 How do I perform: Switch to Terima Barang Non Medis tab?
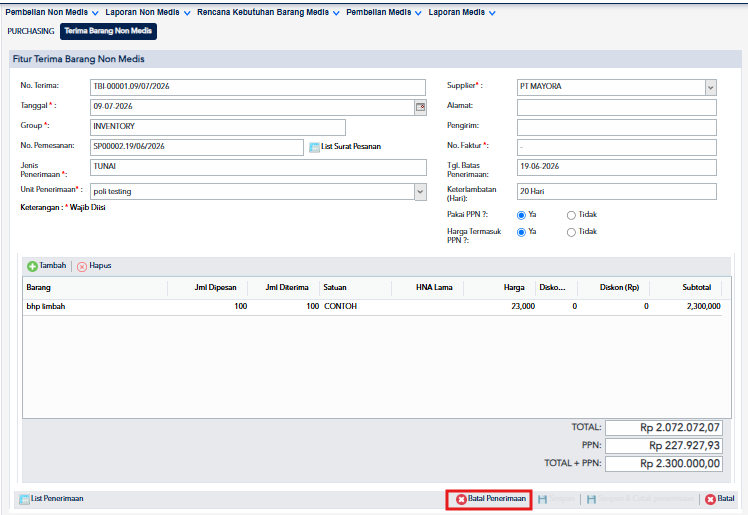(108, 31)
